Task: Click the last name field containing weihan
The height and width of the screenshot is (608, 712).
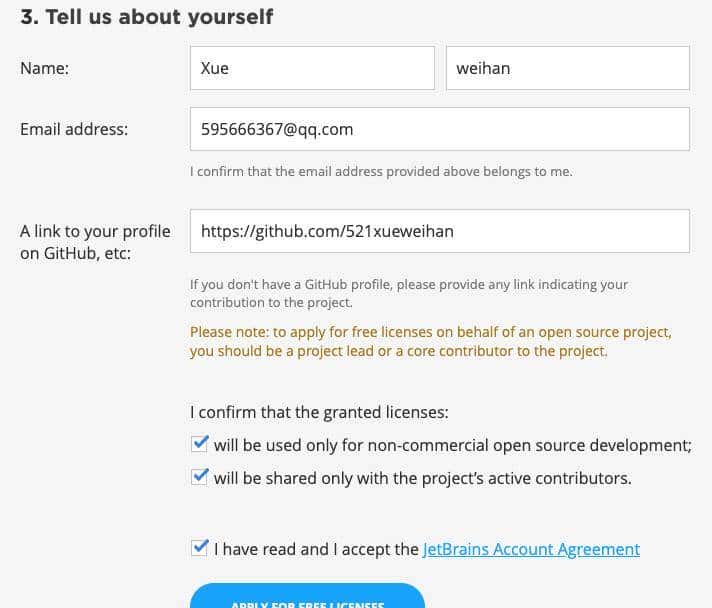Action: [567, 68]
